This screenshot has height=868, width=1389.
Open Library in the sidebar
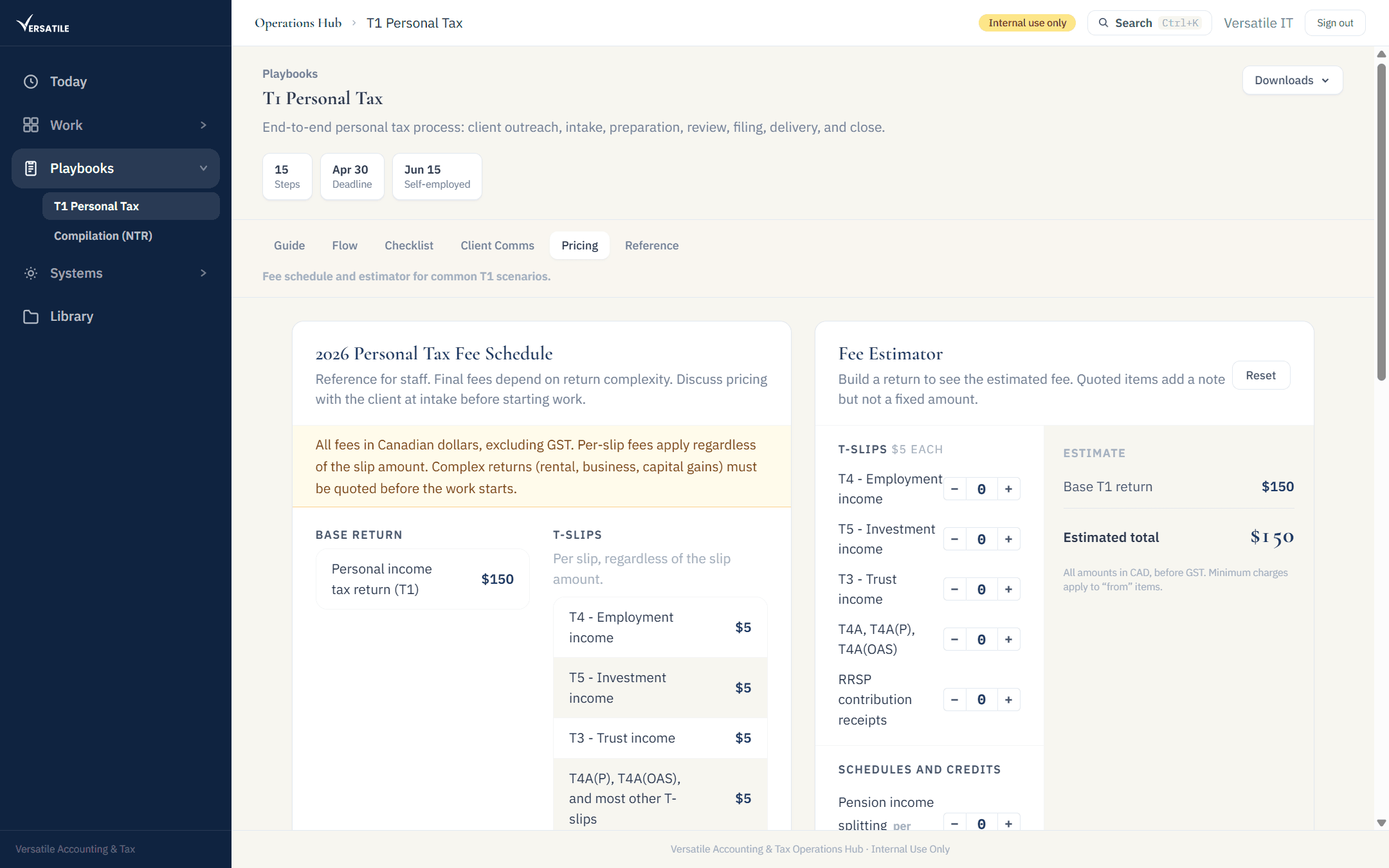coord(116,316)
